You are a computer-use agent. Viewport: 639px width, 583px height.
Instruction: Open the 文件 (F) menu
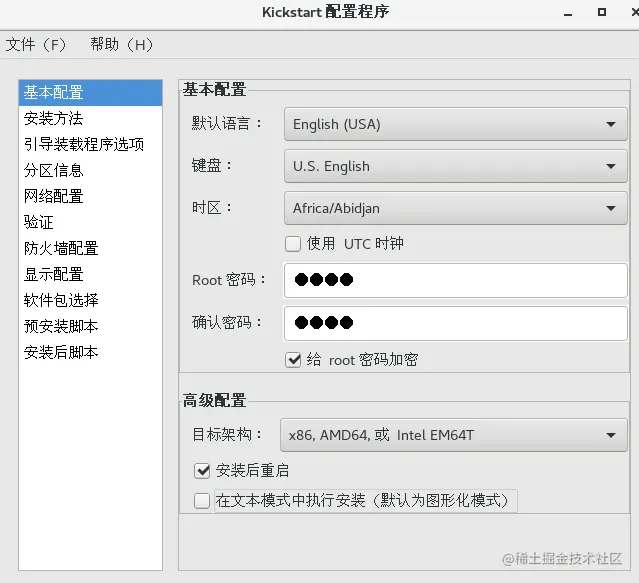tap(35, 44)
